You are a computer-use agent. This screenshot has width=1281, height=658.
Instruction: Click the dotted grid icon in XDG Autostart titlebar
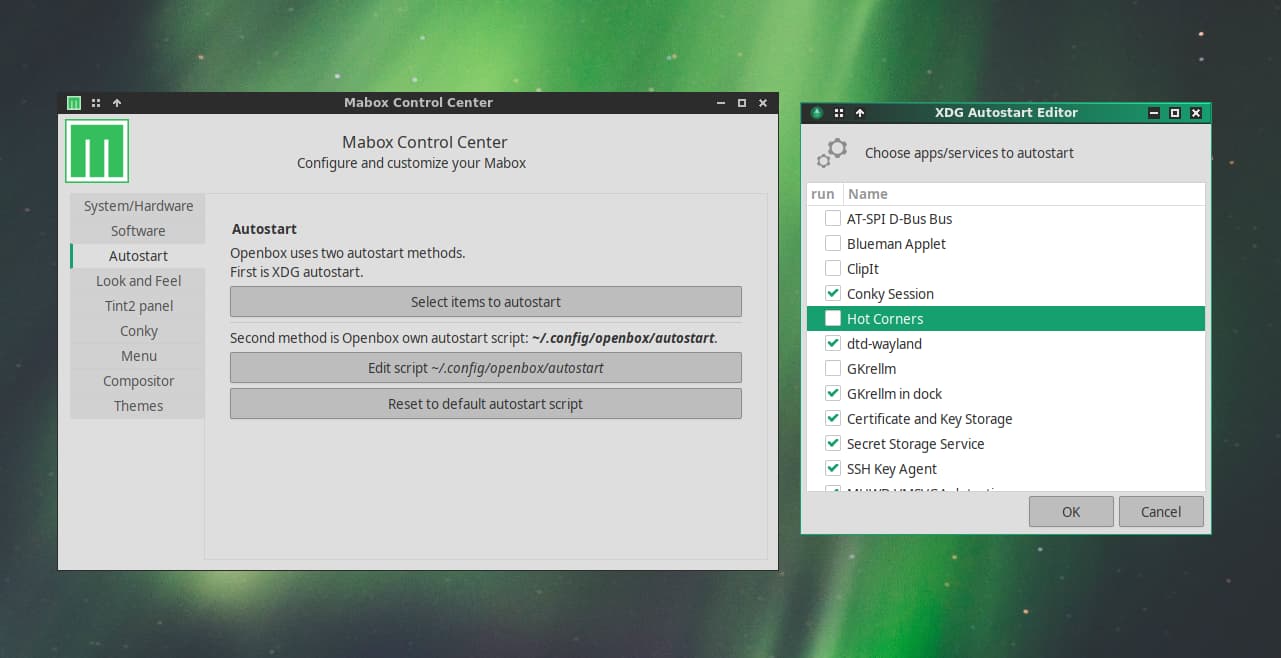coord(839,113)
